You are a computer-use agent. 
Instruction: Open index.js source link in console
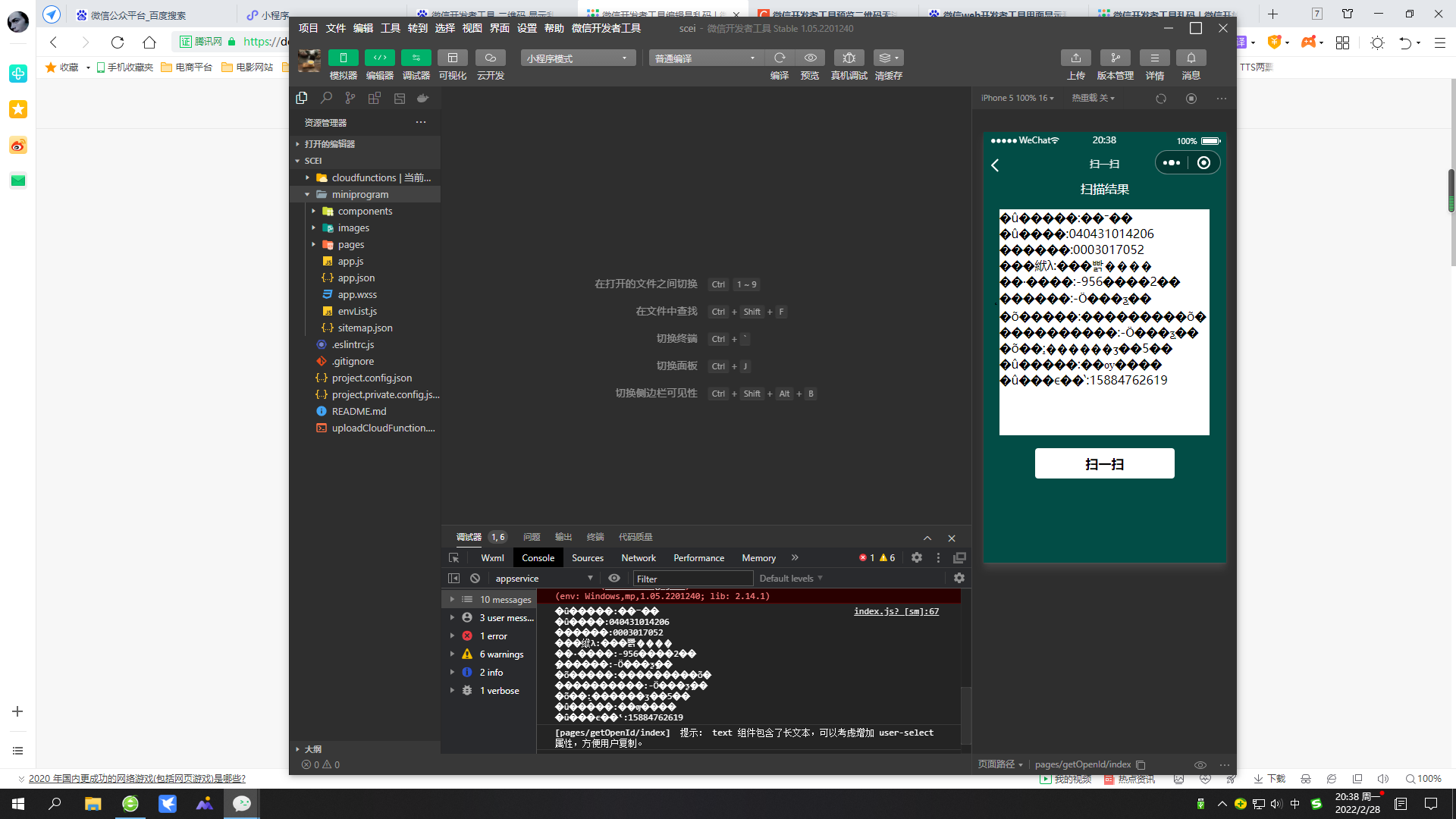(896, 612)
